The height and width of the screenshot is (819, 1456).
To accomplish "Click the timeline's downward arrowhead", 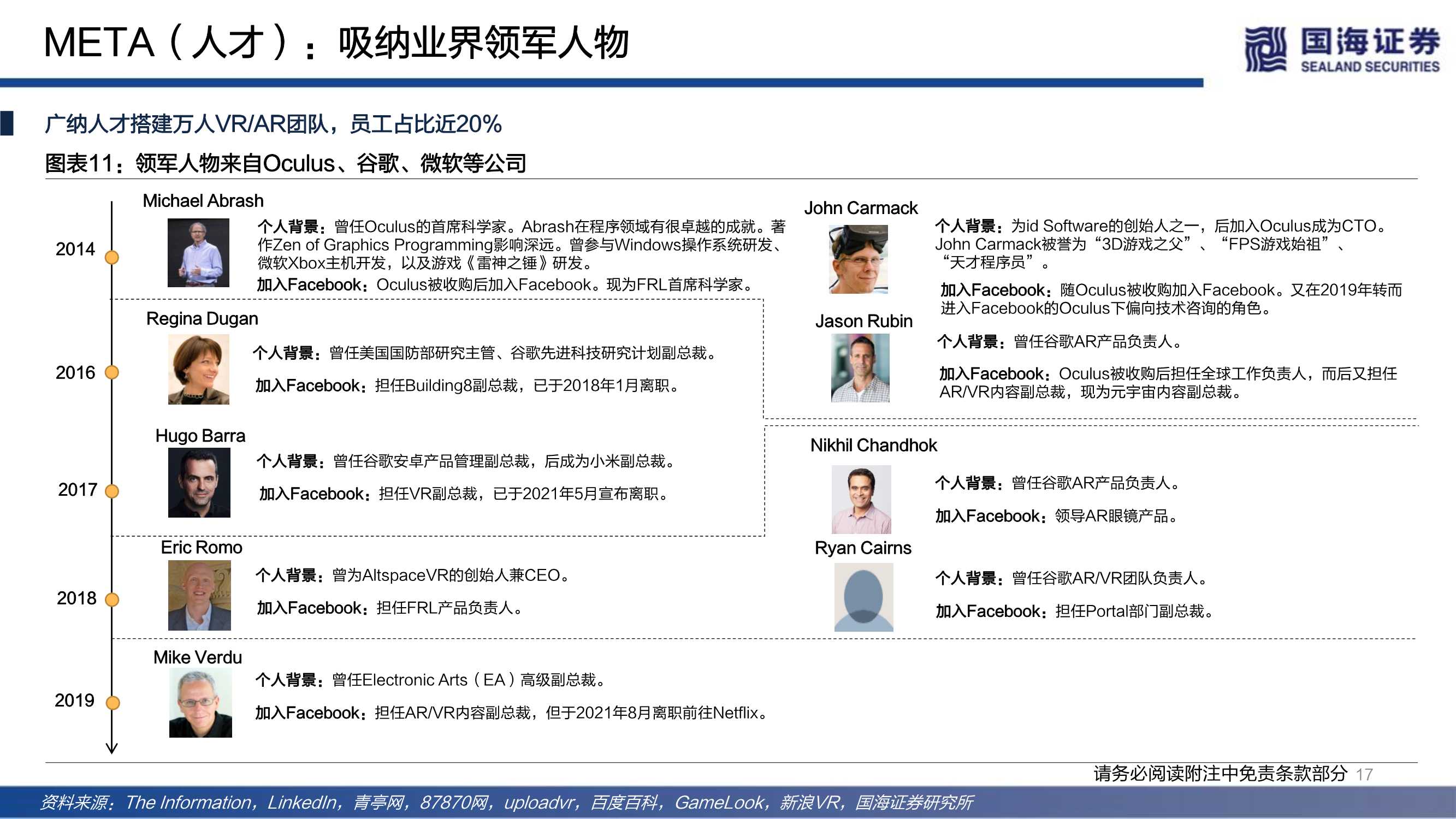I will pyautogui.click(x=112, y=747).
